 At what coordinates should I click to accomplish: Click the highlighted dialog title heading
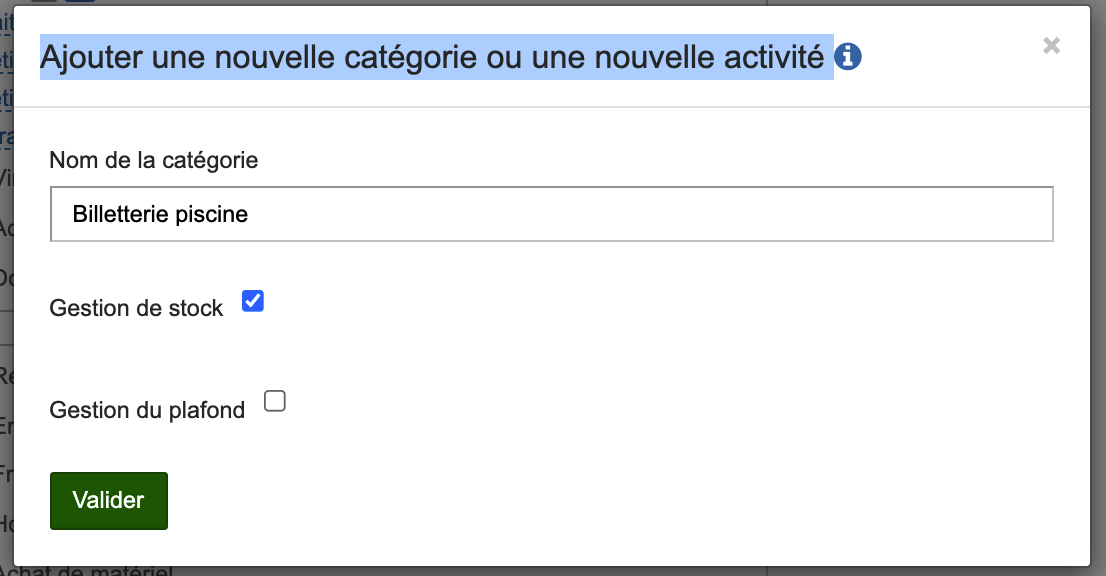coord(436,58)
